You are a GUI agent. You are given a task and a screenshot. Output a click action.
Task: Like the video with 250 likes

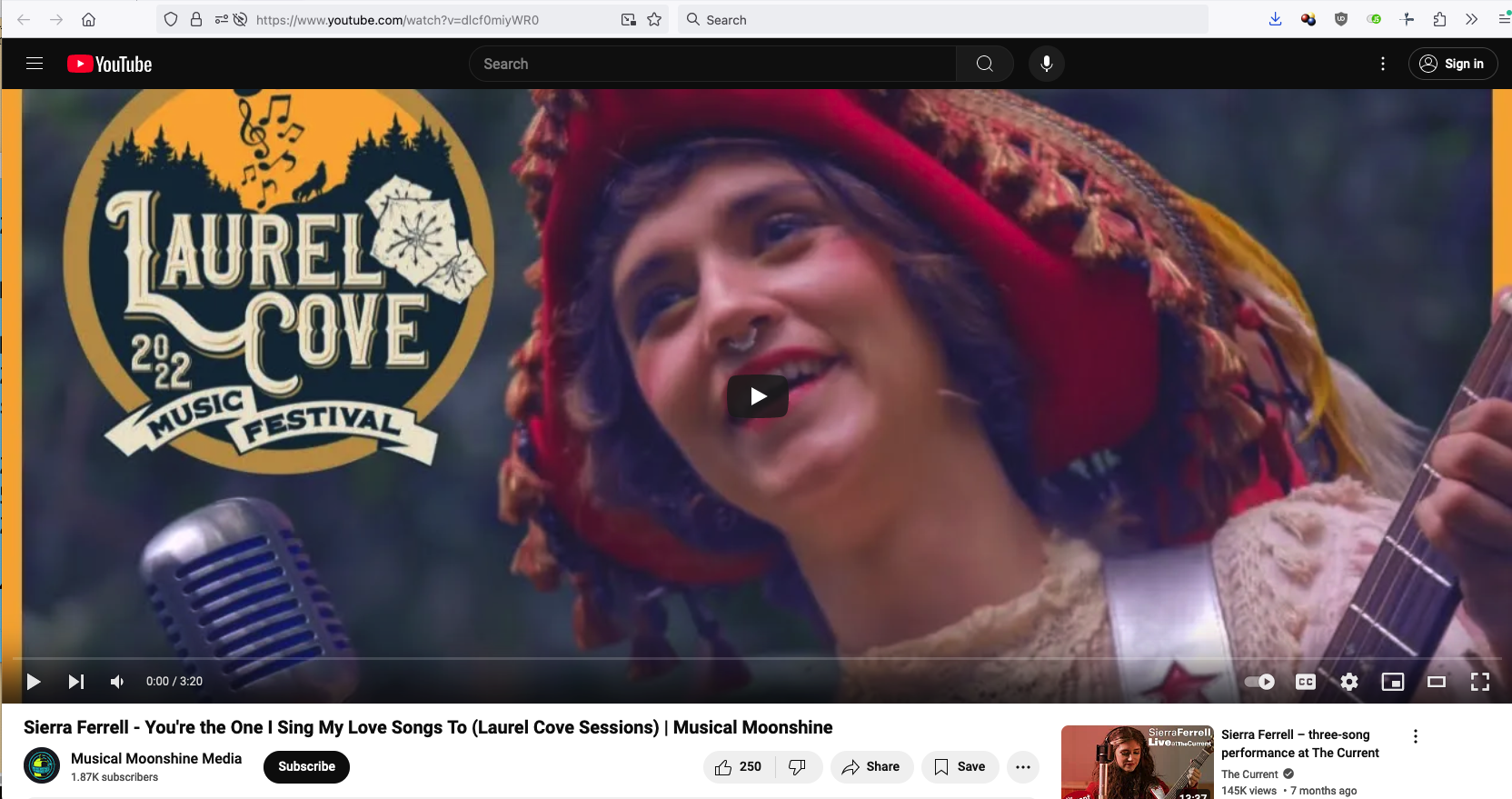[739, 766]
